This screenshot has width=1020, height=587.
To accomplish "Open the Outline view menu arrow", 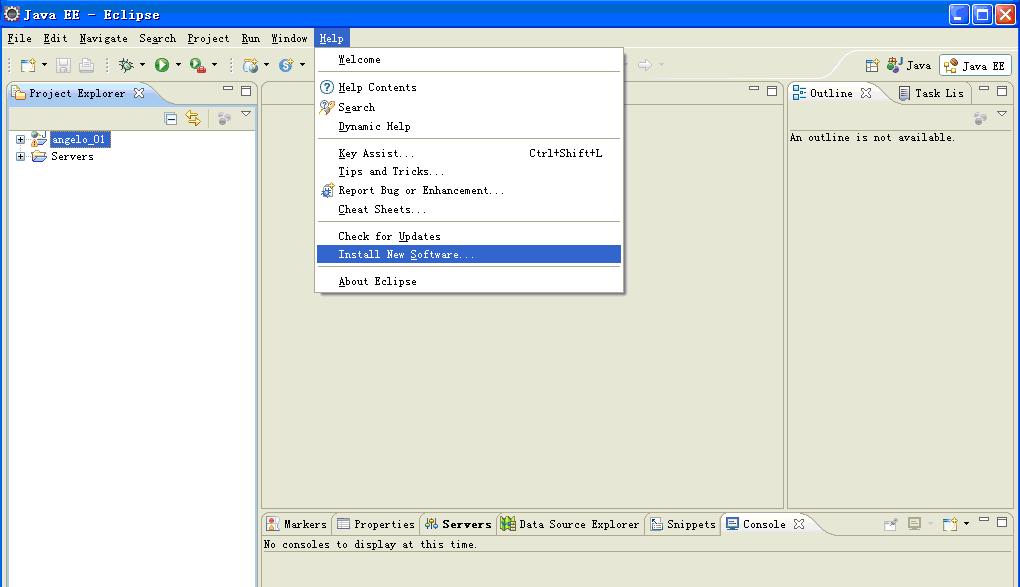I will pos(1002,114).
